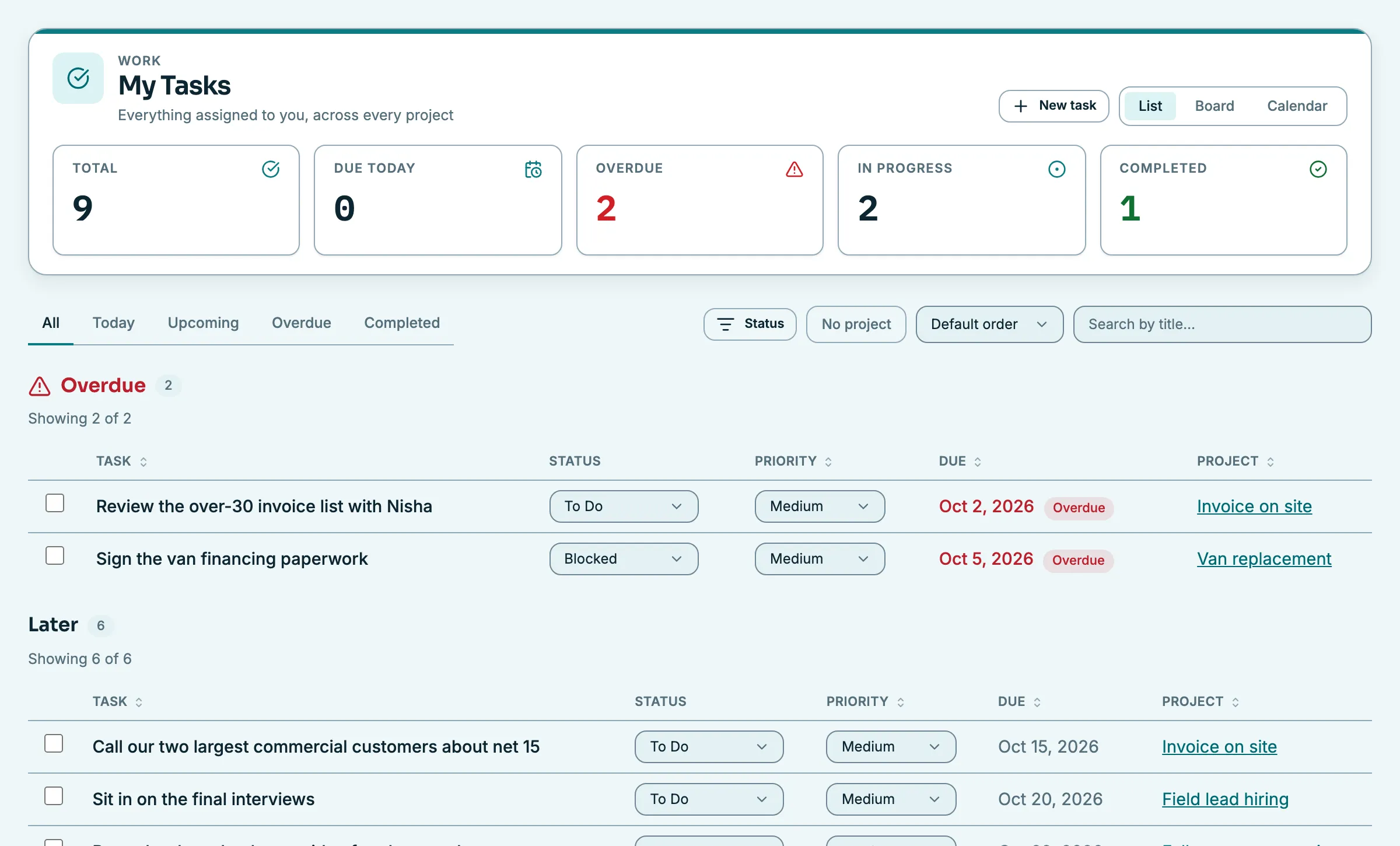Check the Call two largest commercial customers task
This screenshot has width=1400, height=846.
pos(54,743)
